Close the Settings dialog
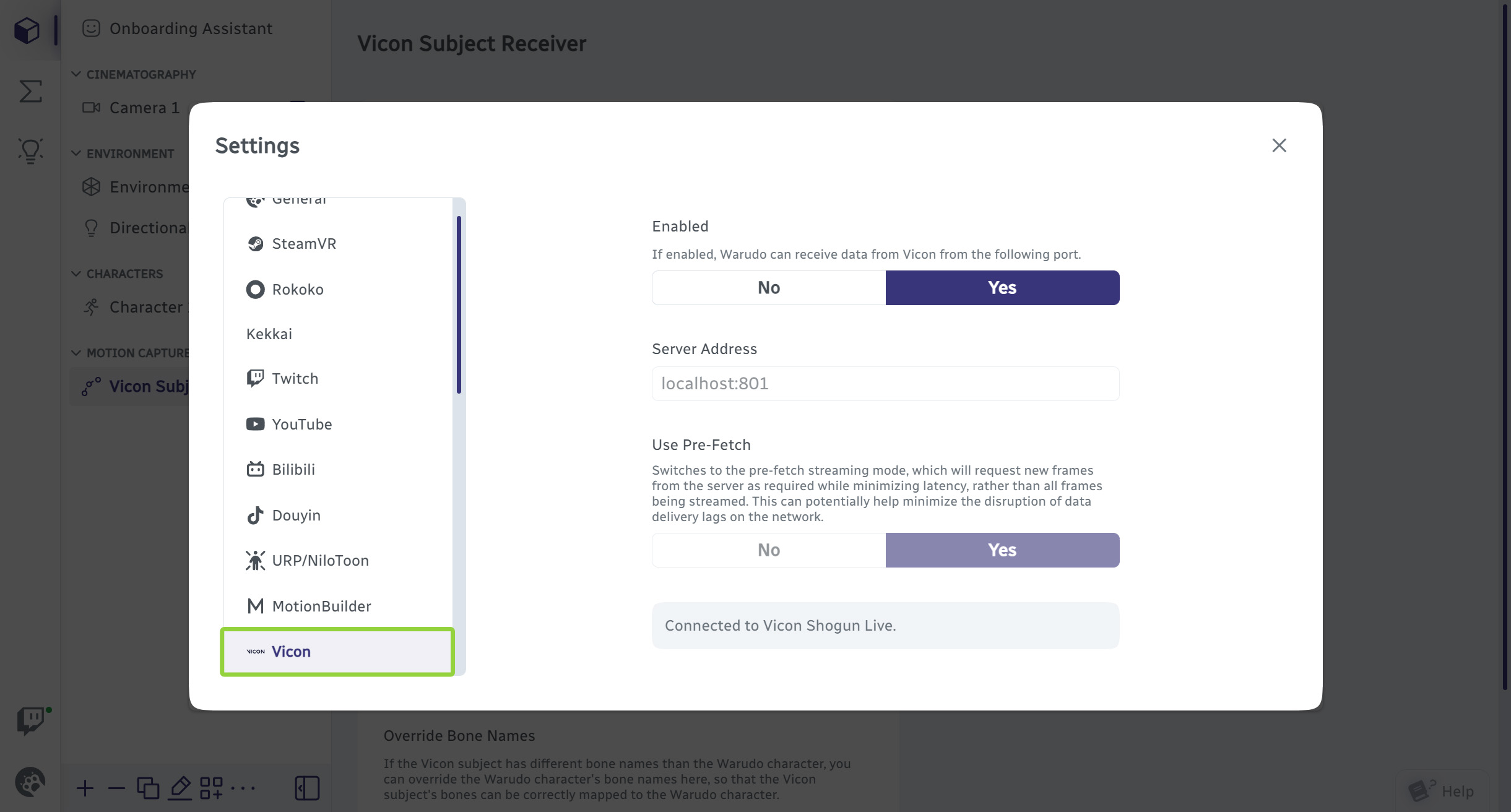The image size is (1511, 812). 1279,145
